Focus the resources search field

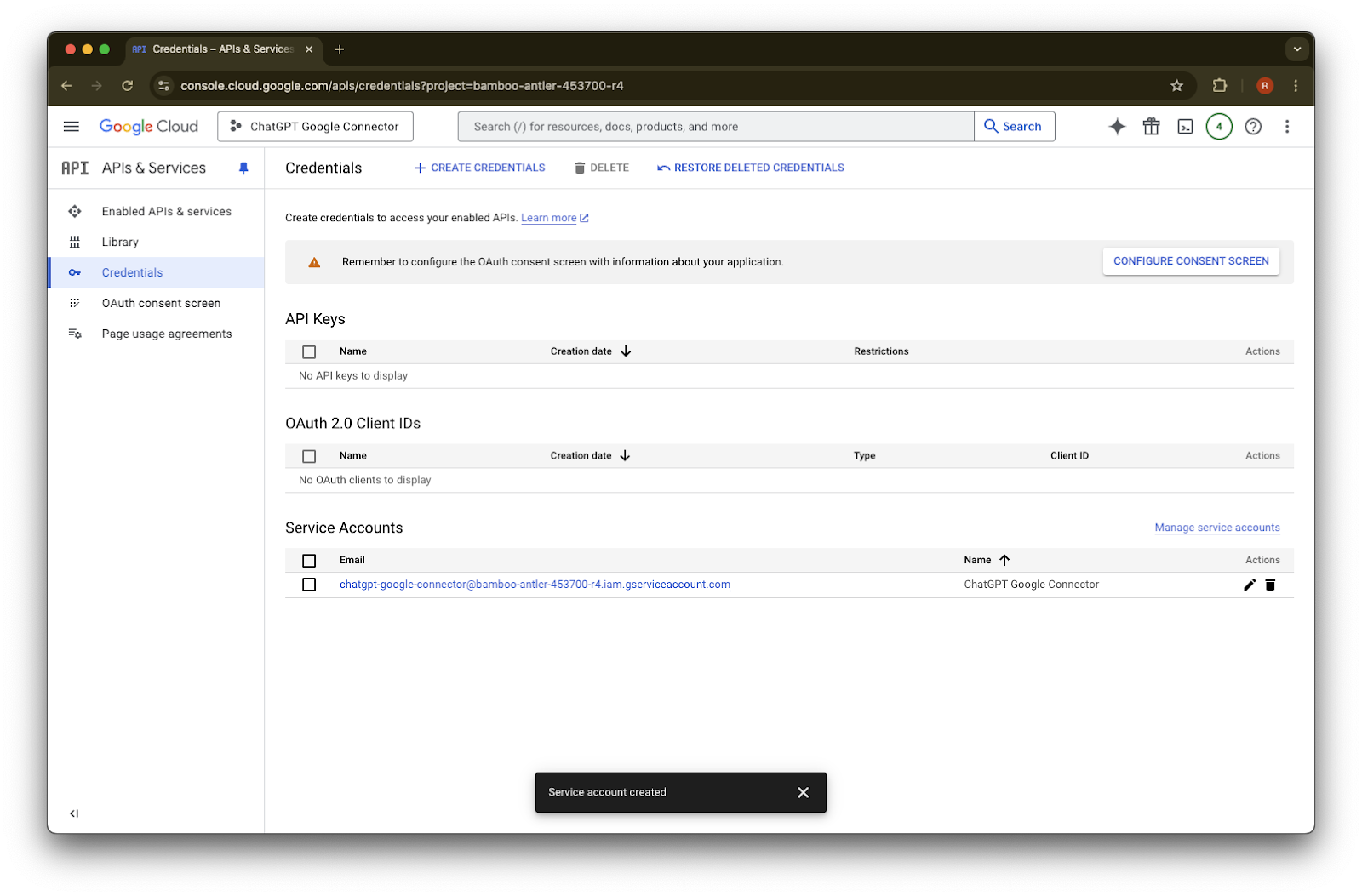point(716,127)
